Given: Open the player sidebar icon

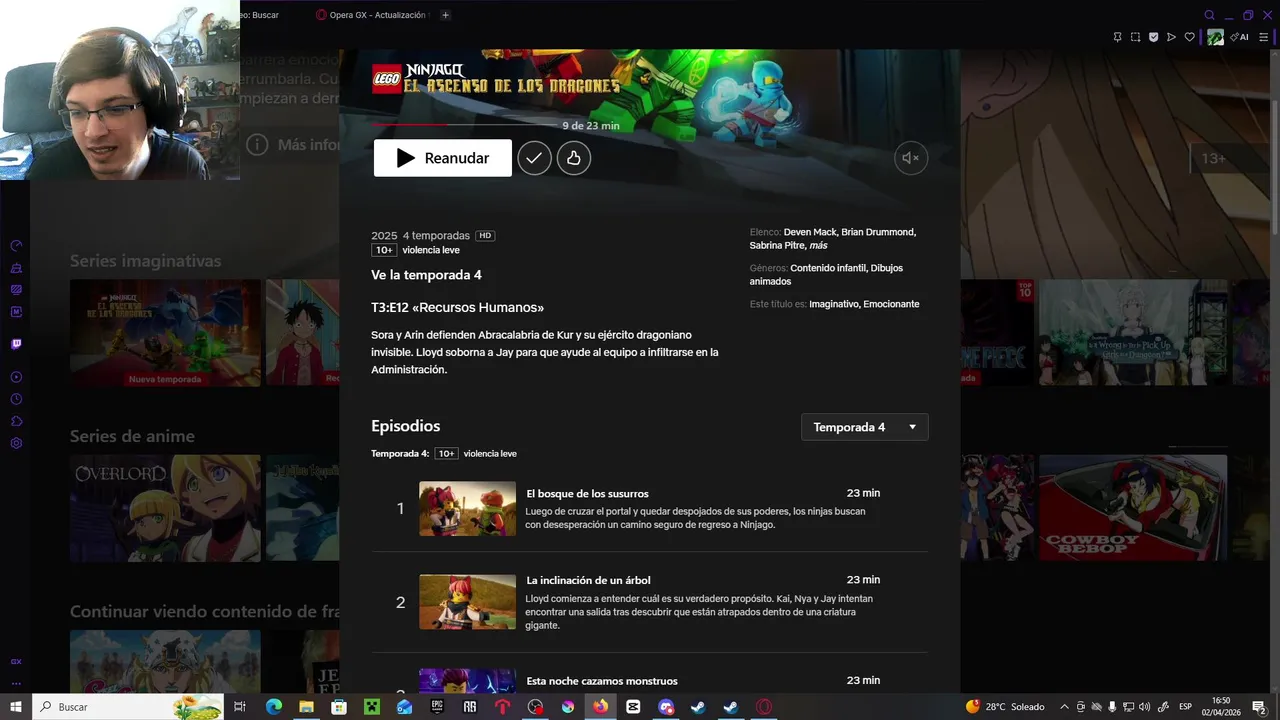Looking at the screenshot, I should click(x=16, y=377).
